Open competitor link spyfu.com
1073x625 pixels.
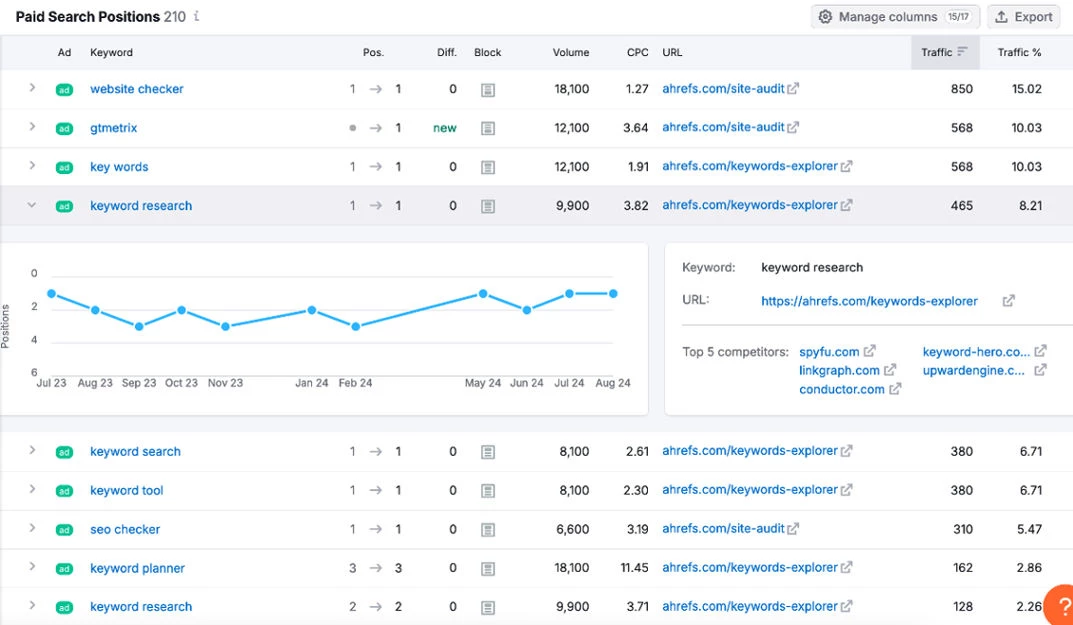[x=829, y=352]
